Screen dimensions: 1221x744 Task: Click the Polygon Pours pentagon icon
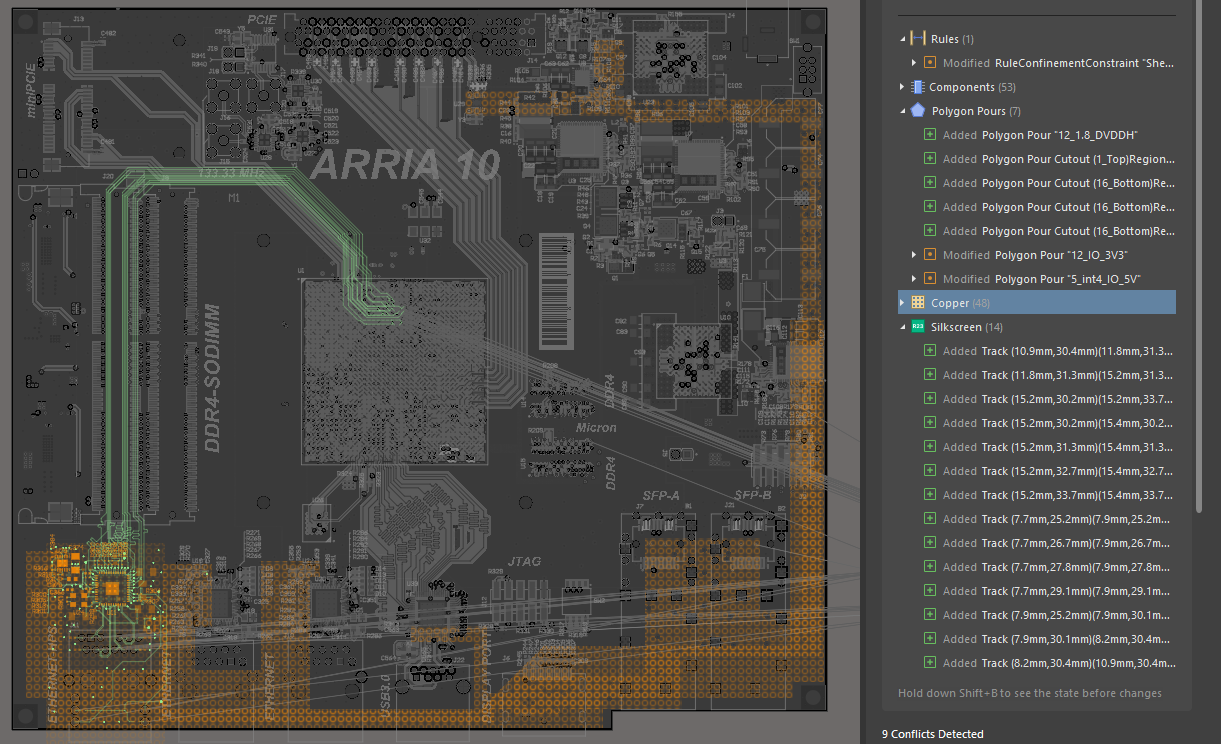coord(918,111)
